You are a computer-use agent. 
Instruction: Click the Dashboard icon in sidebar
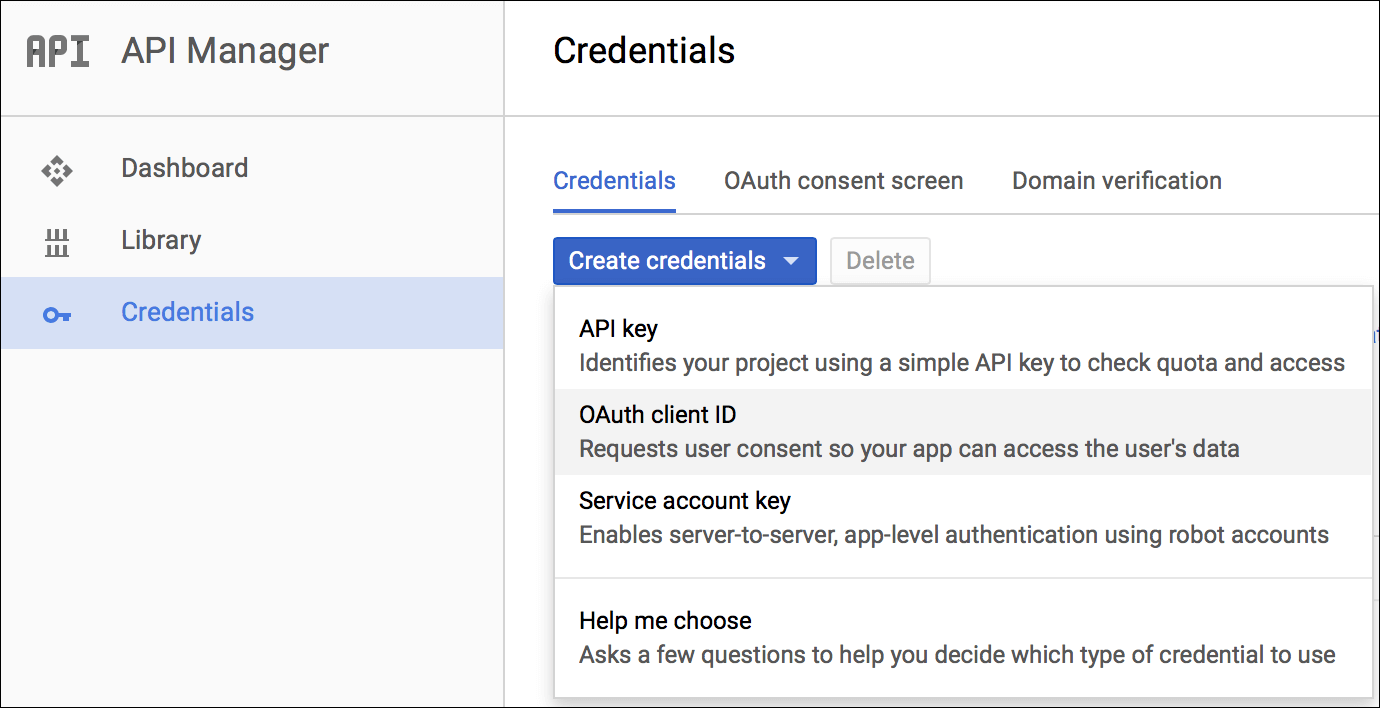[57, 170]
